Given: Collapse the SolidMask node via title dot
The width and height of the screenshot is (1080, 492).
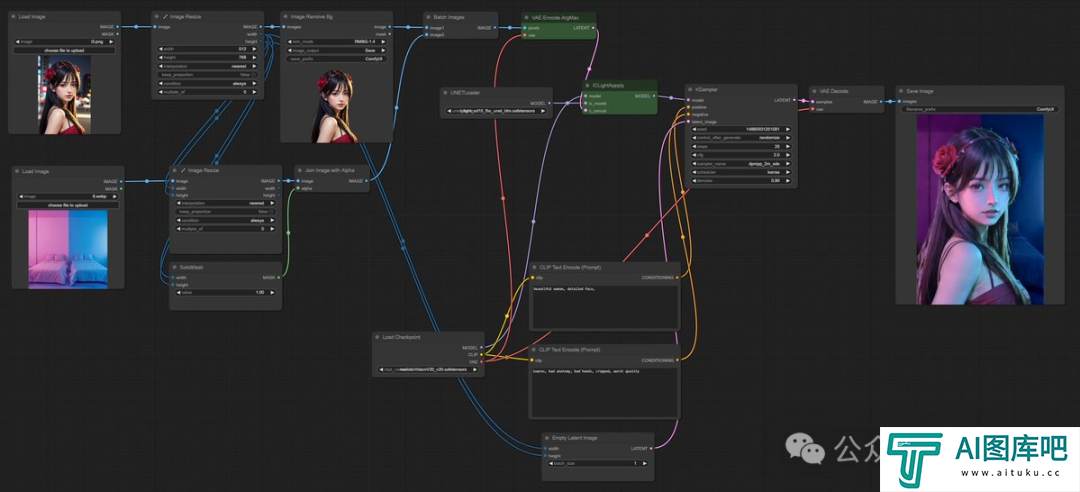Looking at the screenshot, I should (175, 267).
